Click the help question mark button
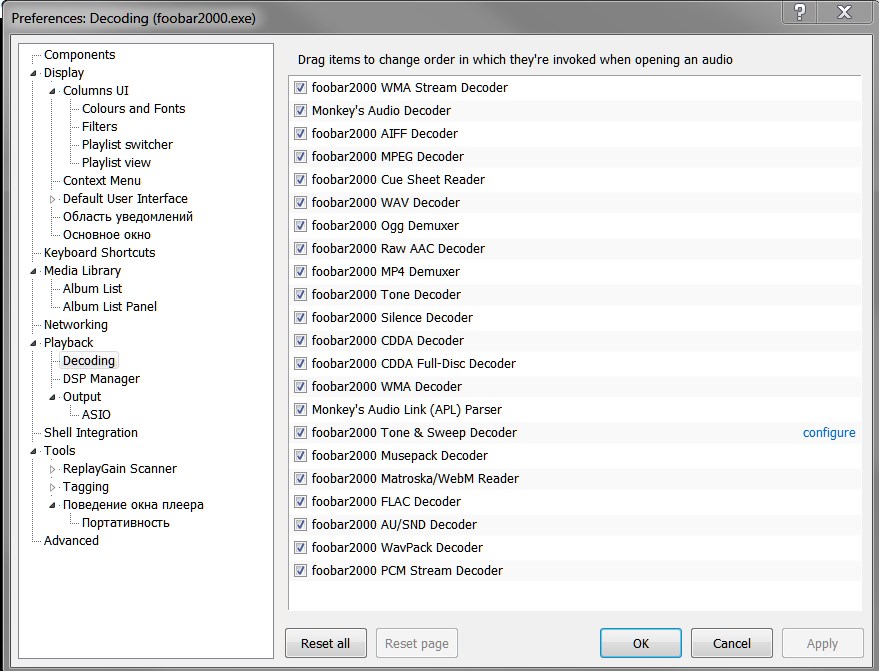This screenshot has width=879, height=671. [x=799, y=12]
